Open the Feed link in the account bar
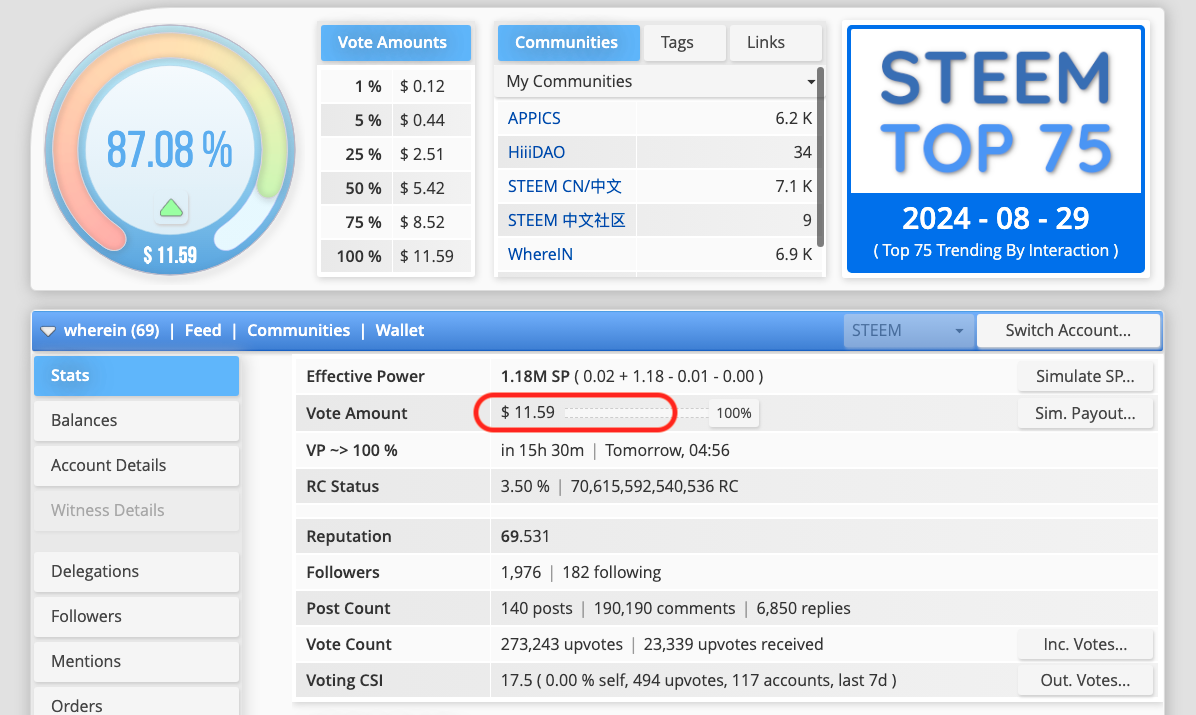The width and height of the screenshot is (1196, 715). pos(203,330)
